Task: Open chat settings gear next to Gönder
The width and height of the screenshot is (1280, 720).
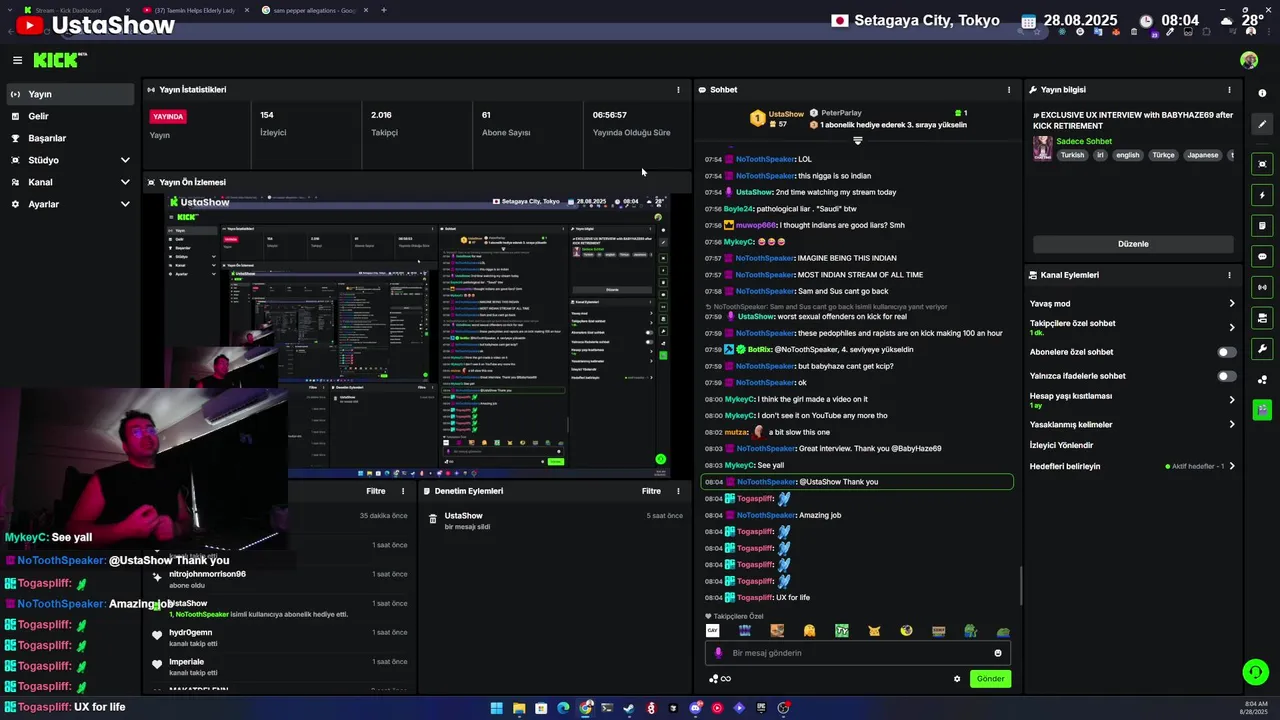Action: point(957,679)
